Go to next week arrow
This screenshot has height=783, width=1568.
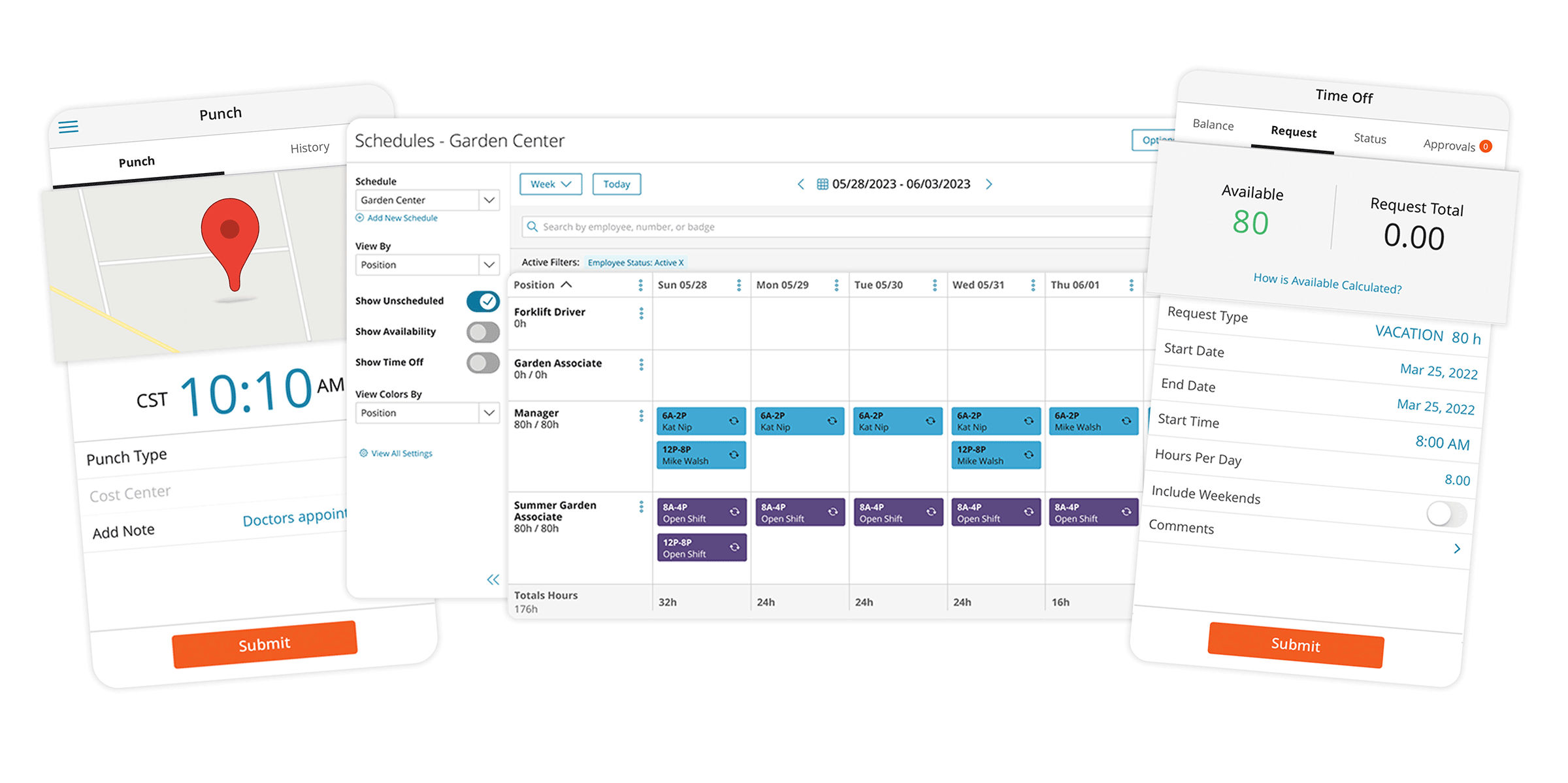coord(988,184)
